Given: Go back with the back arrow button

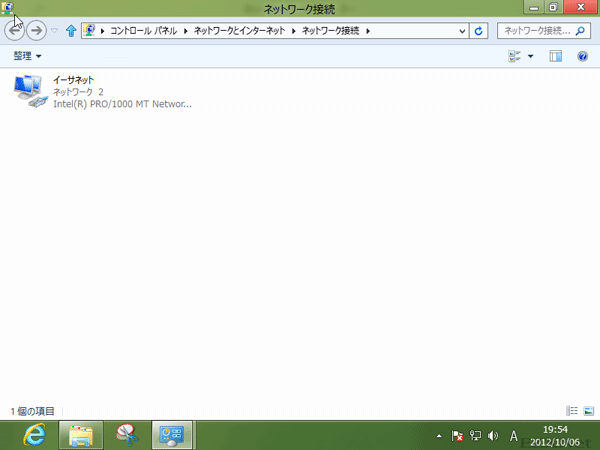Looking at the screenshot, I should click(15, 30).
